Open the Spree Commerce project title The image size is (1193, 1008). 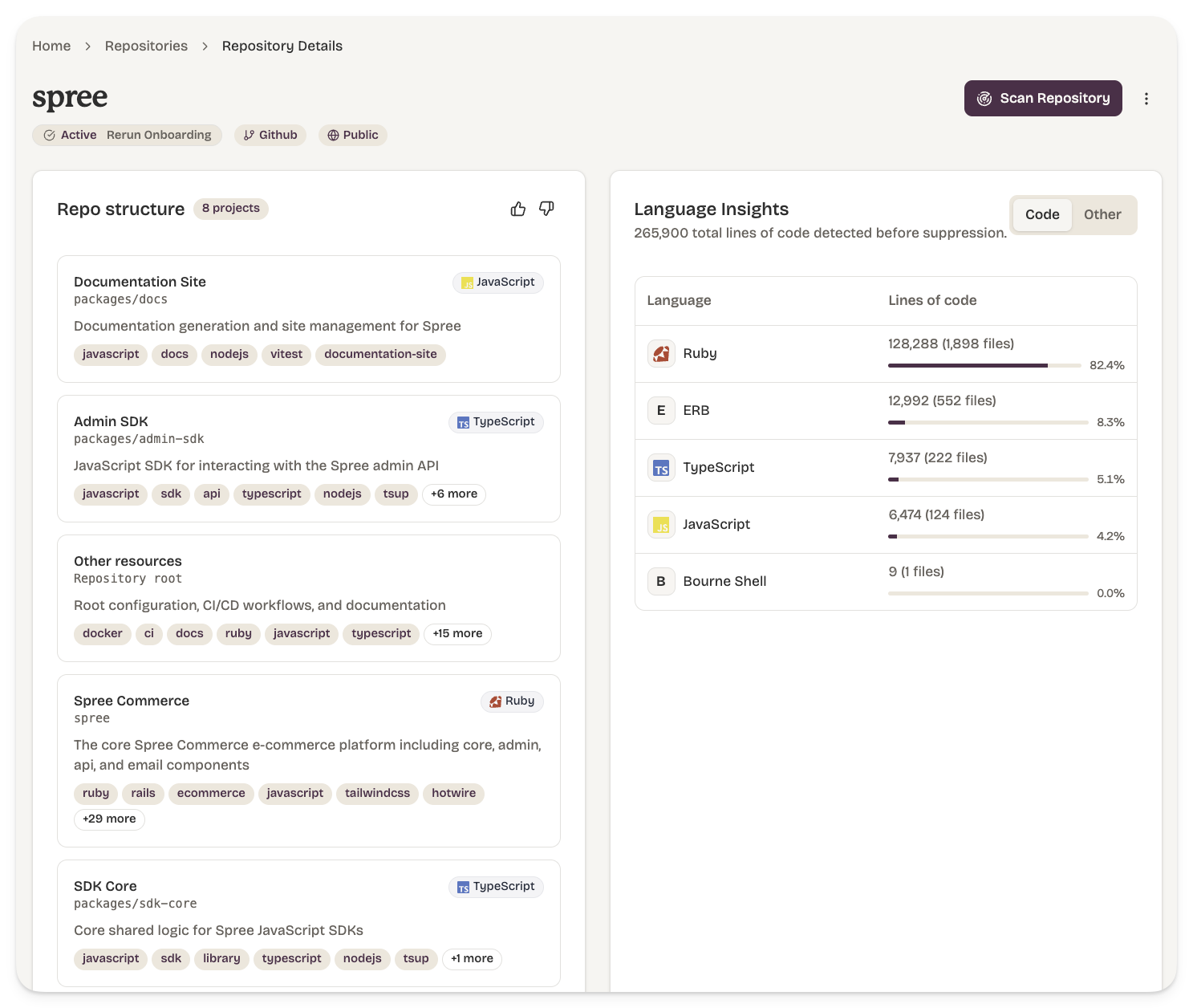pyautogui.click(x=132, y=701)
